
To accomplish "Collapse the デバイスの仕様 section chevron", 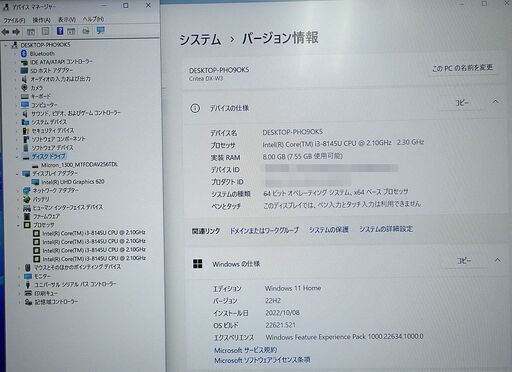I will click(x=496, y=102).
